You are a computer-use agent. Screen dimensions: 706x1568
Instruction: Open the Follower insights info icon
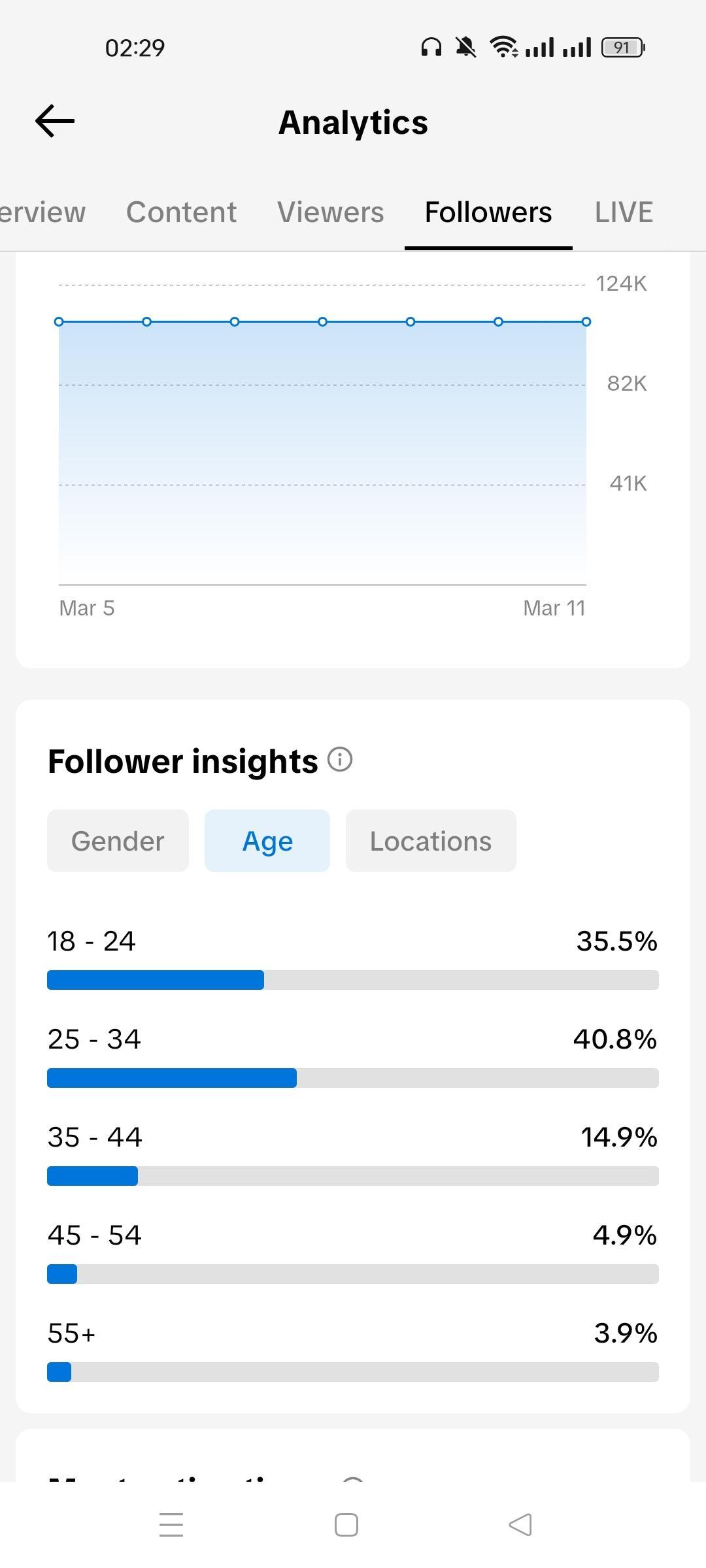pyautogui.click(x=340, y=760)
